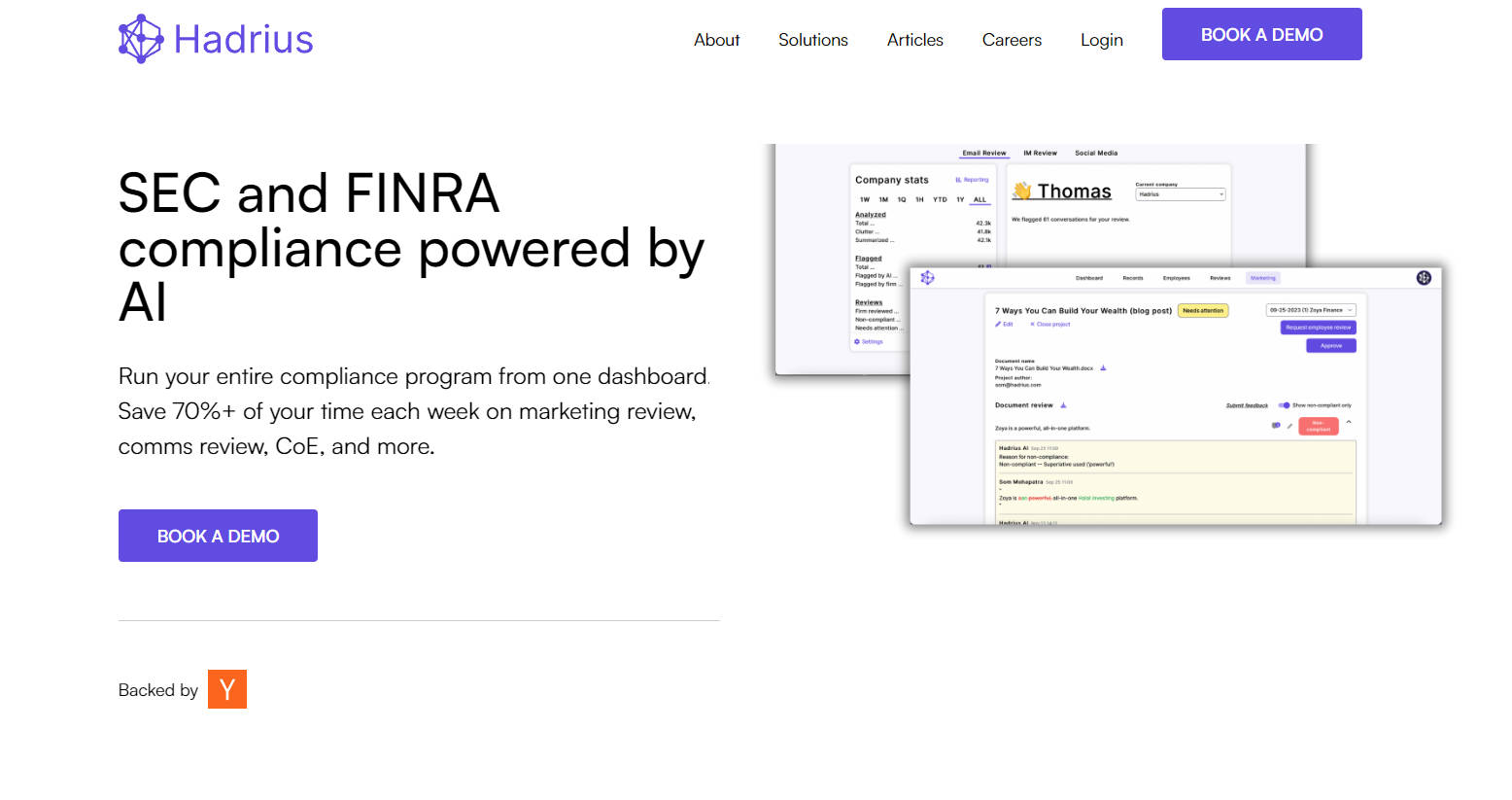The image size is (1512, 800).
Task: Click the Login link
Action: [1101, 40]
